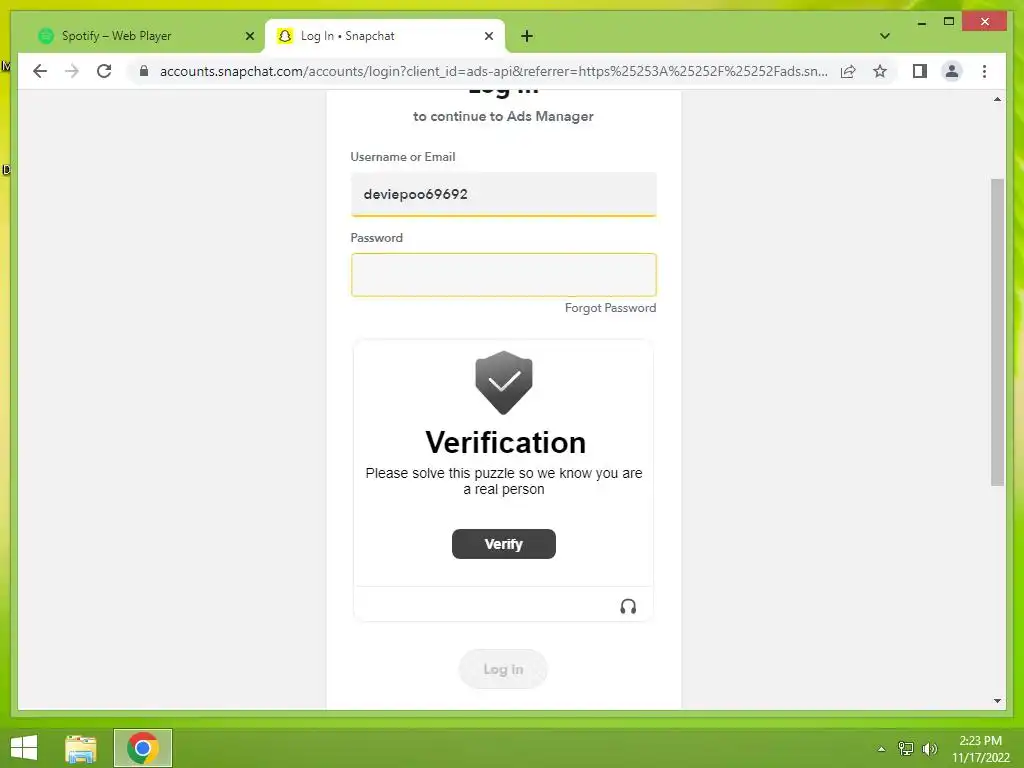
Task: Open the taskbar clock and date
Action: coord(980,749)
